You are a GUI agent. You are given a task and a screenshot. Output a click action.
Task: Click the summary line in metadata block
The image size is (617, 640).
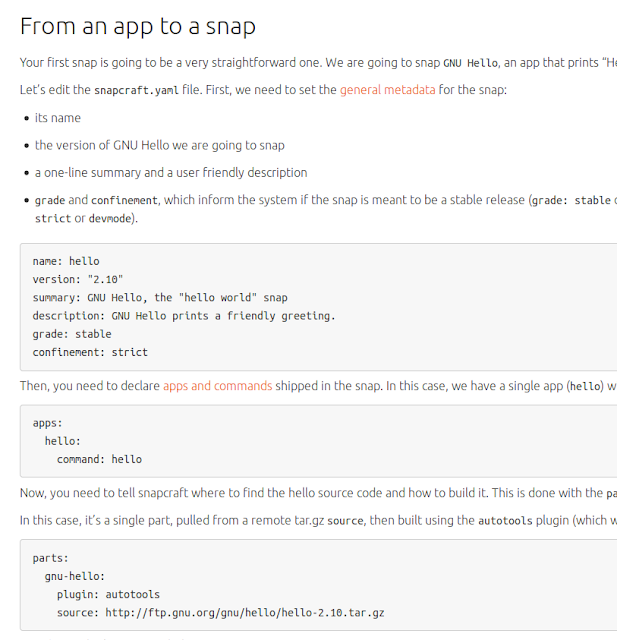(160, 298)
